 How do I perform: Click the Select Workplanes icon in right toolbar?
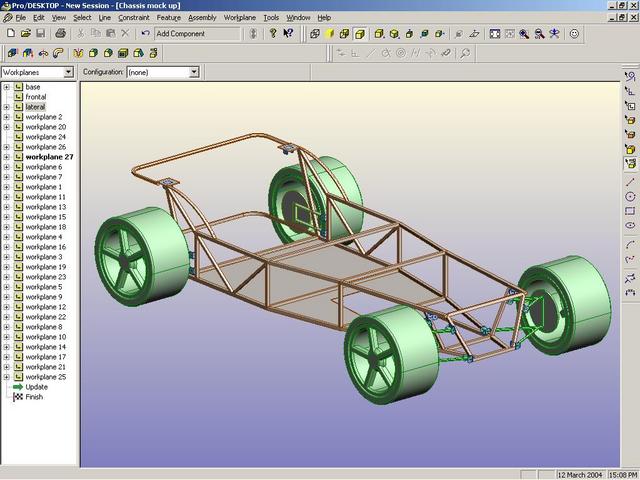point(630,106)
